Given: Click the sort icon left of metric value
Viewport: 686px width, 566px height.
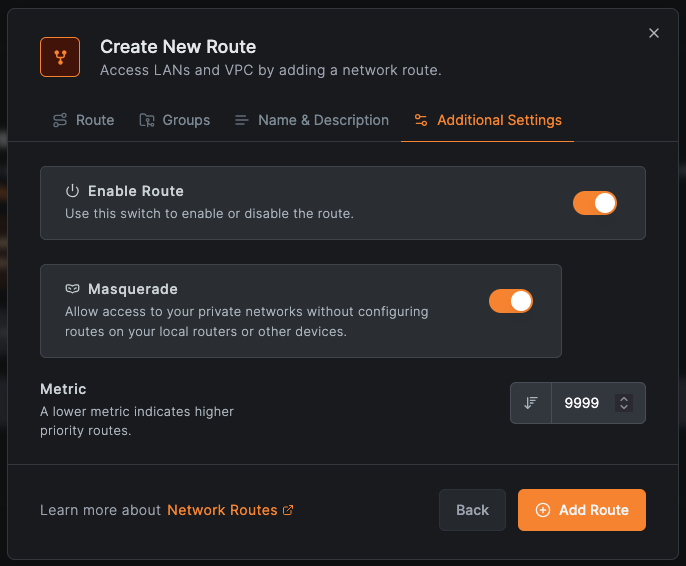Looking at the screenshot, I should 531,403.
